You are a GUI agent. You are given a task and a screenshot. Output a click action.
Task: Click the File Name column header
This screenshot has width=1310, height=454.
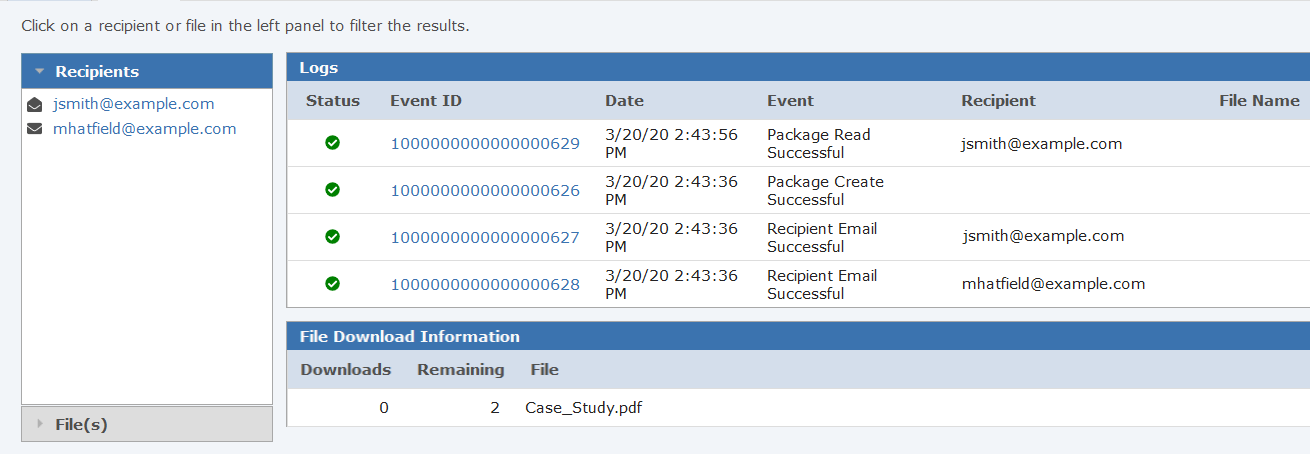[1259, 101]
